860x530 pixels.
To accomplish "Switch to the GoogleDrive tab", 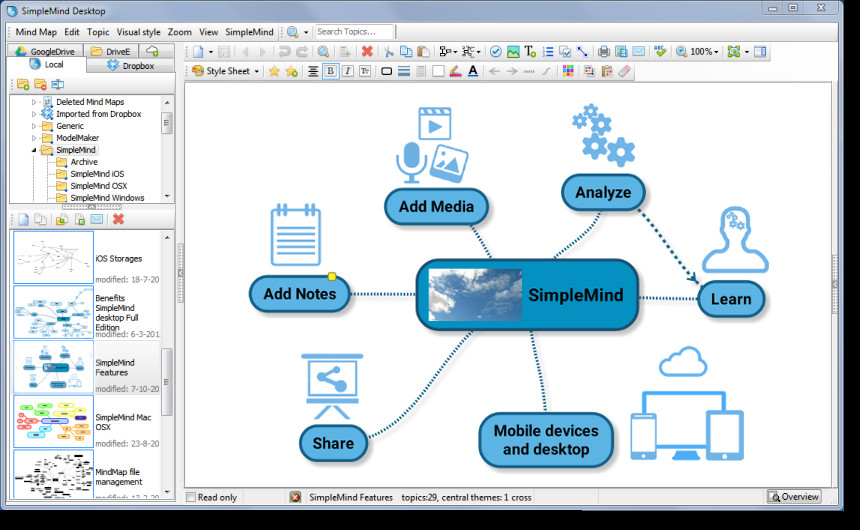I will tap(45, 51).
